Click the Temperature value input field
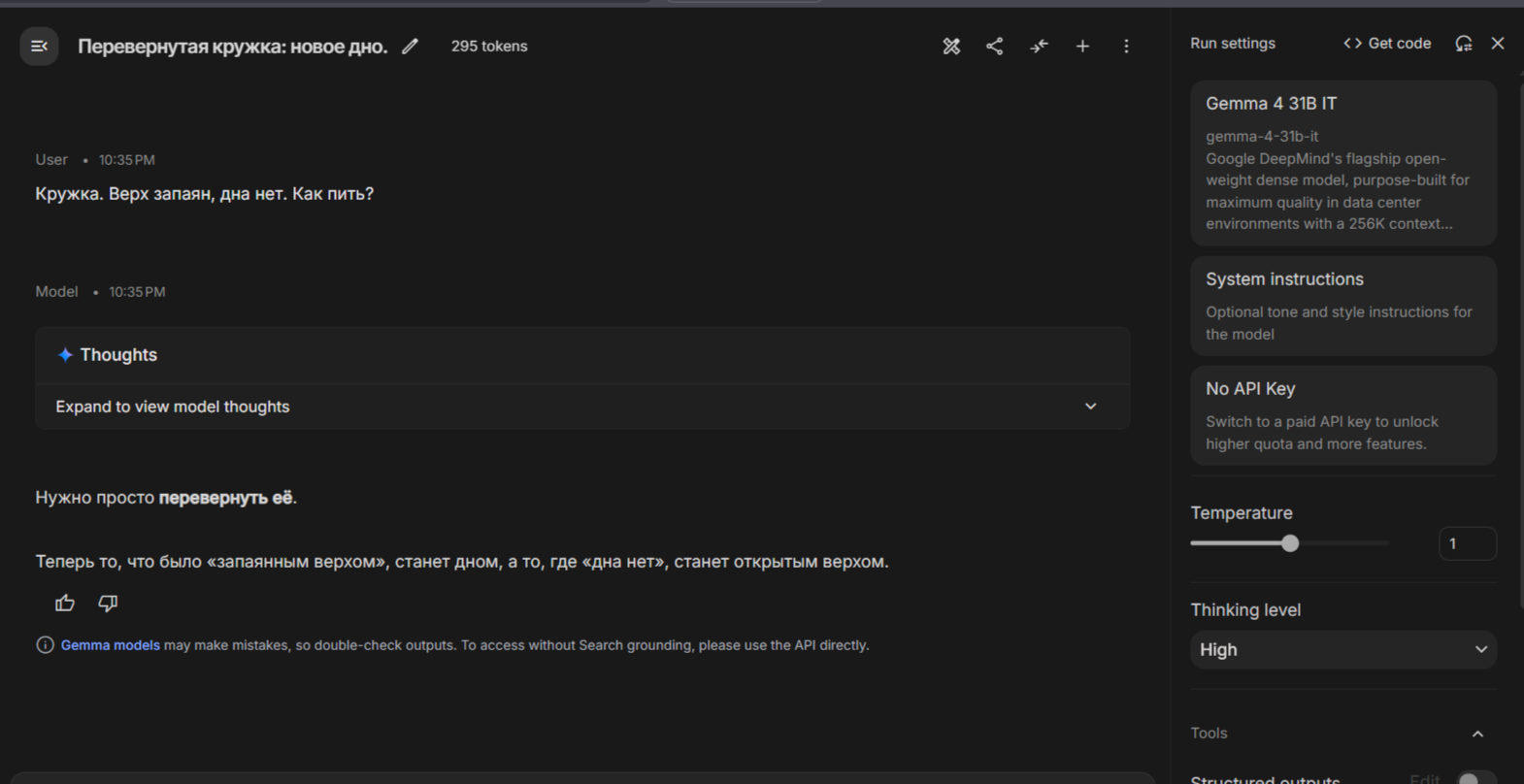Screen dimensions: 1524x784 (1467, 543)
